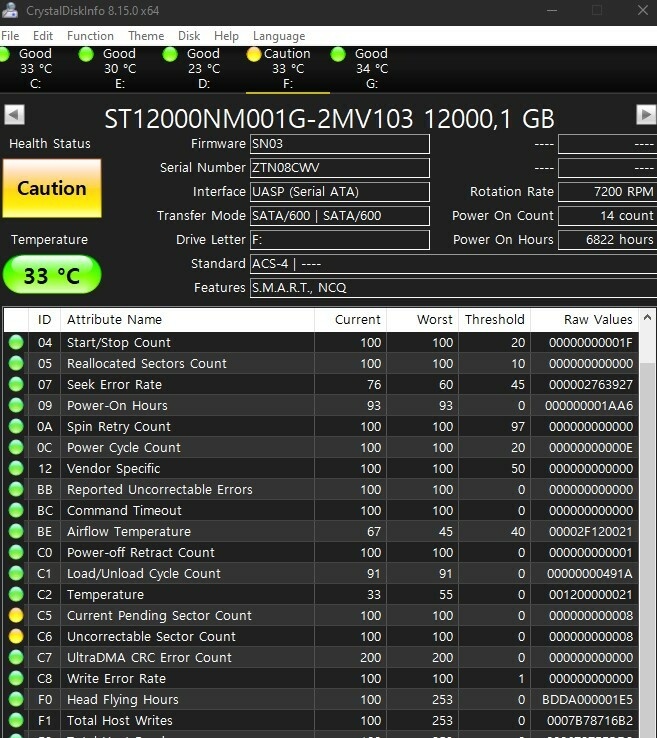The image size is (657, 738).
Task: Select disk E: Good 30 °C
Action: [113, 69]
